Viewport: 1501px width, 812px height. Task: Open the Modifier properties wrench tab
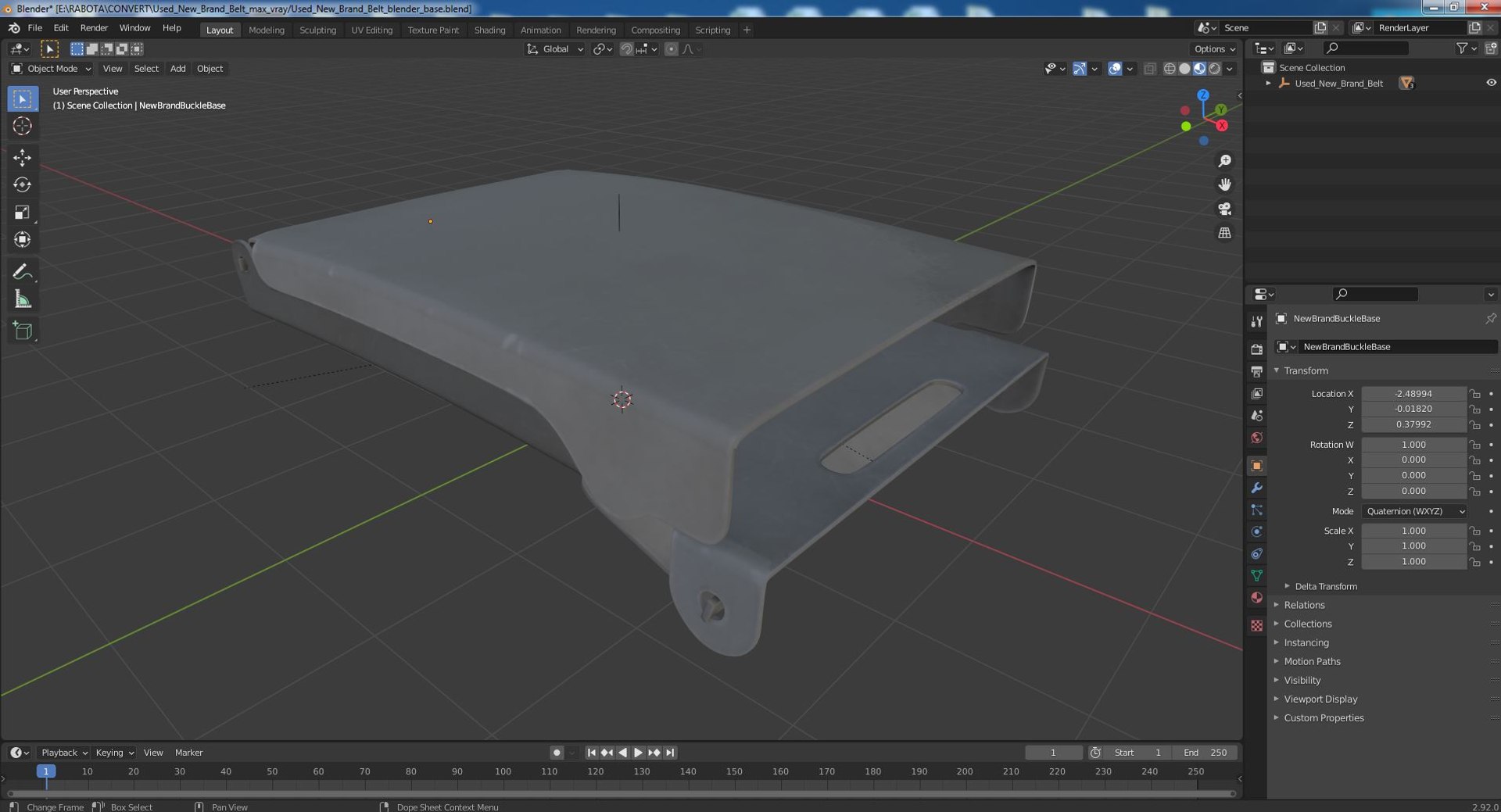[1256, 488]
